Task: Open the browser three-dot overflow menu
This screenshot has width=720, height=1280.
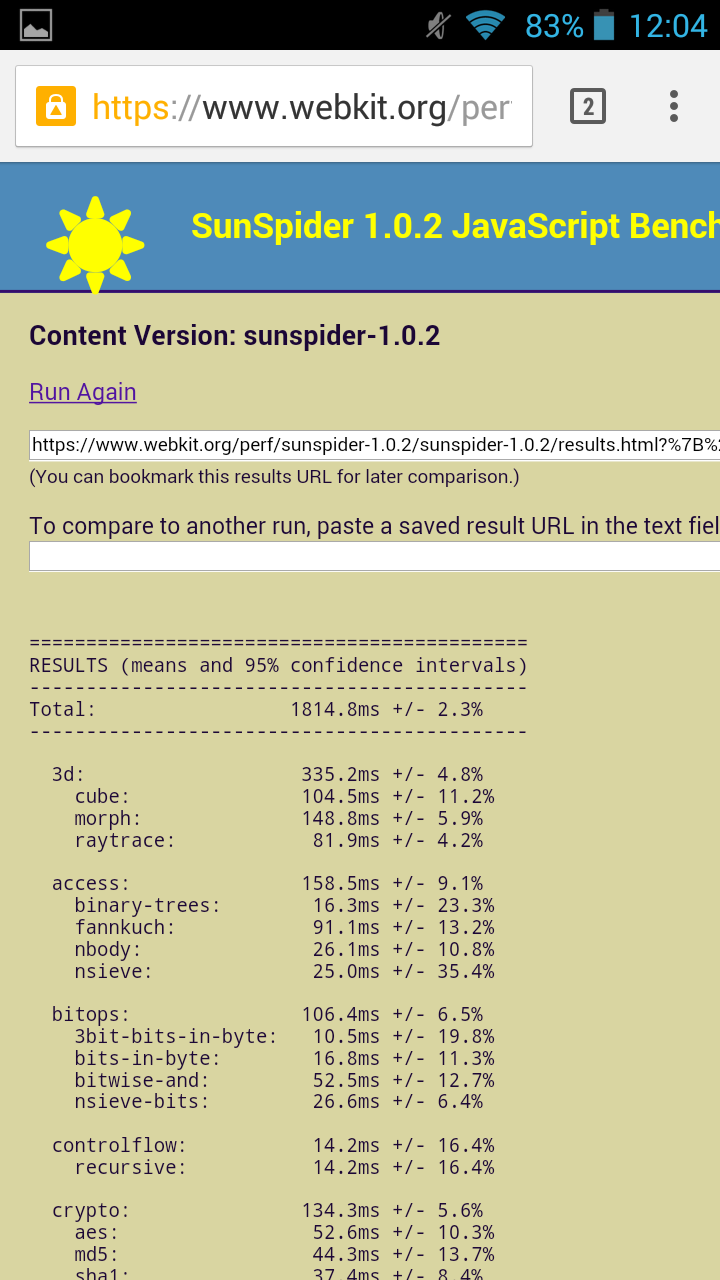Action: (x=674, y=106)
